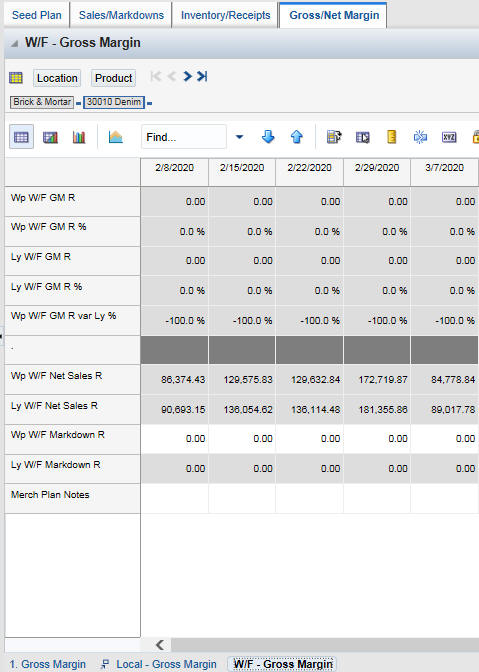The height and width of the screenshot is (672, 479).
Task: Find previous match up arrow
Action: pos(296,137)
